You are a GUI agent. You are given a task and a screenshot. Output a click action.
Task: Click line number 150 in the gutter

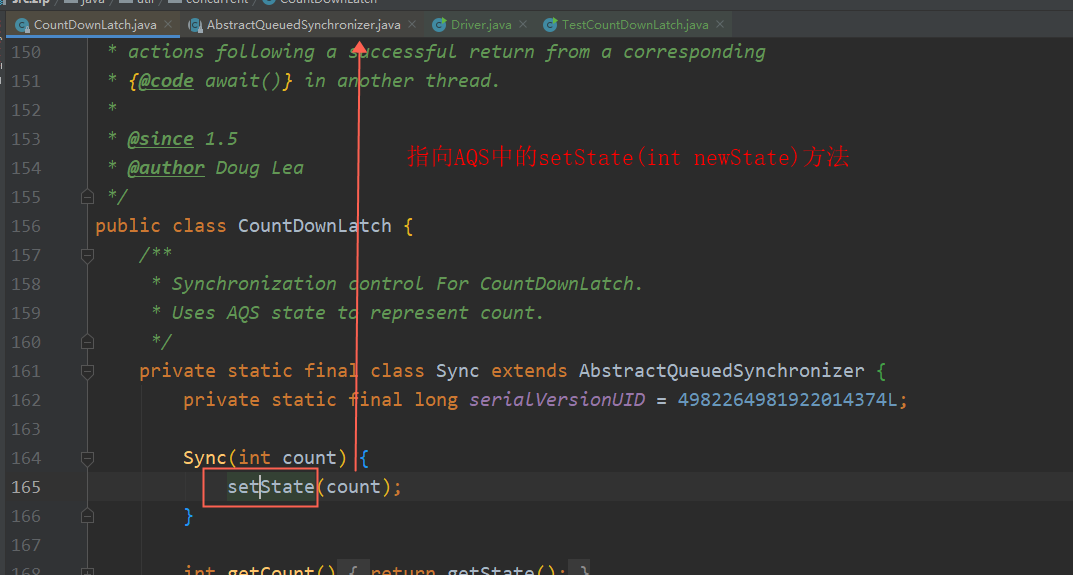(26, 52)
